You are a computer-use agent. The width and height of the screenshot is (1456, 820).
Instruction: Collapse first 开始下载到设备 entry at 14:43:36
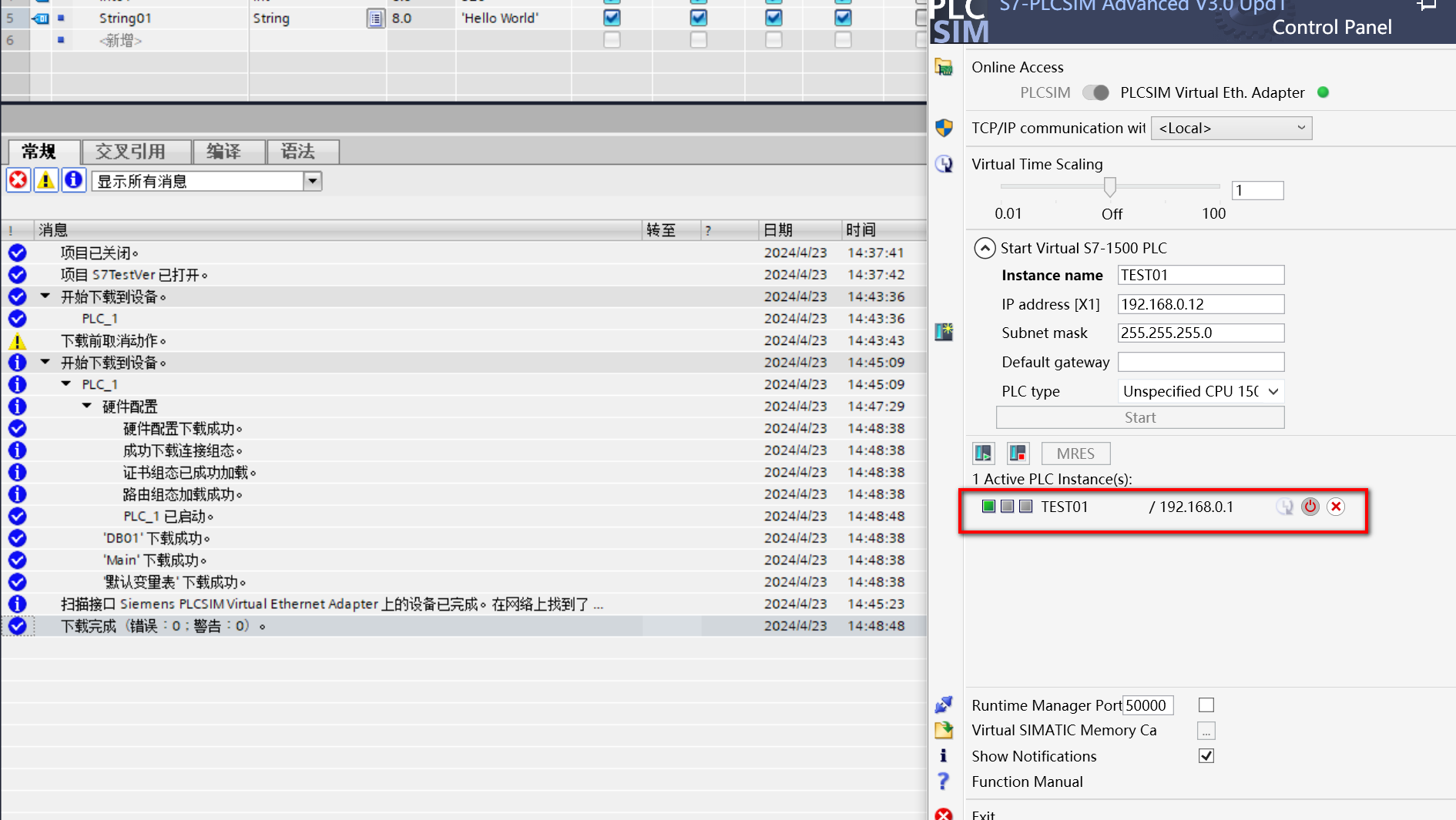pos(45,296)
